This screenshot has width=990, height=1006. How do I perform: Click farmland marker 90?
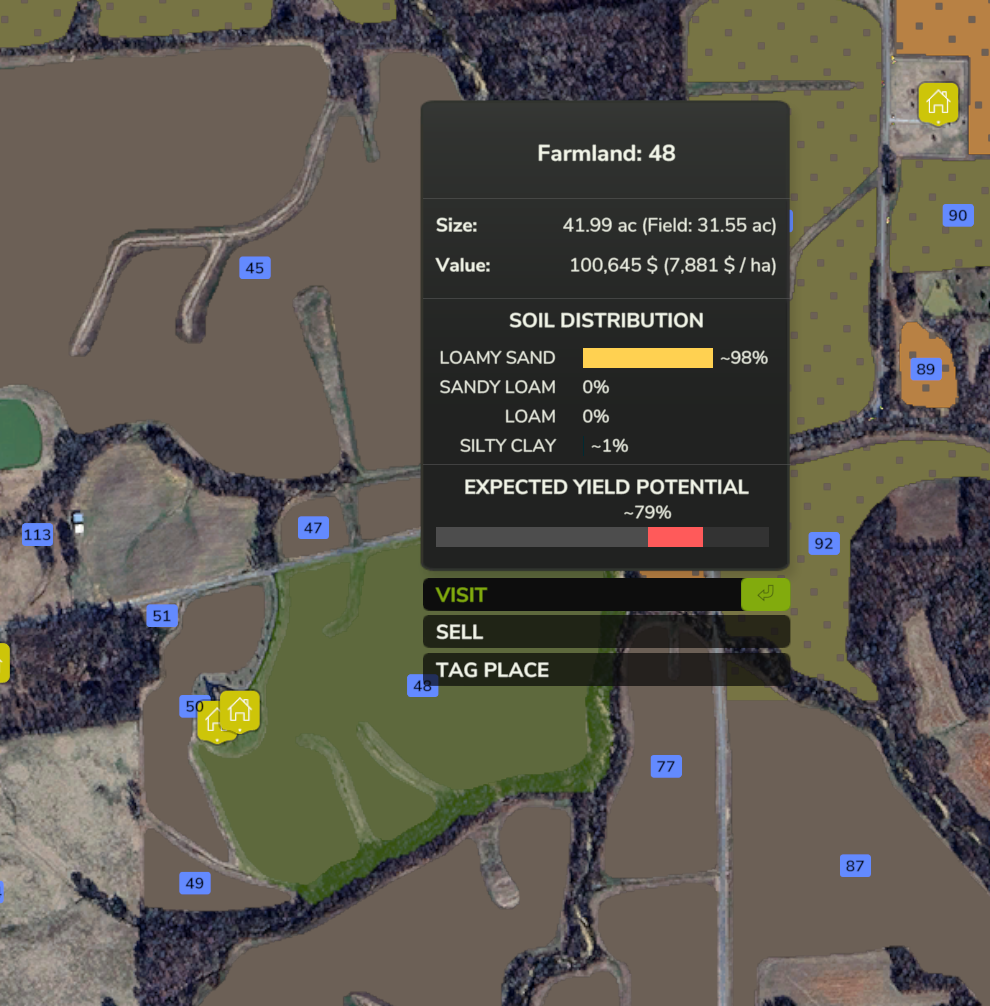tap(957, 215)
